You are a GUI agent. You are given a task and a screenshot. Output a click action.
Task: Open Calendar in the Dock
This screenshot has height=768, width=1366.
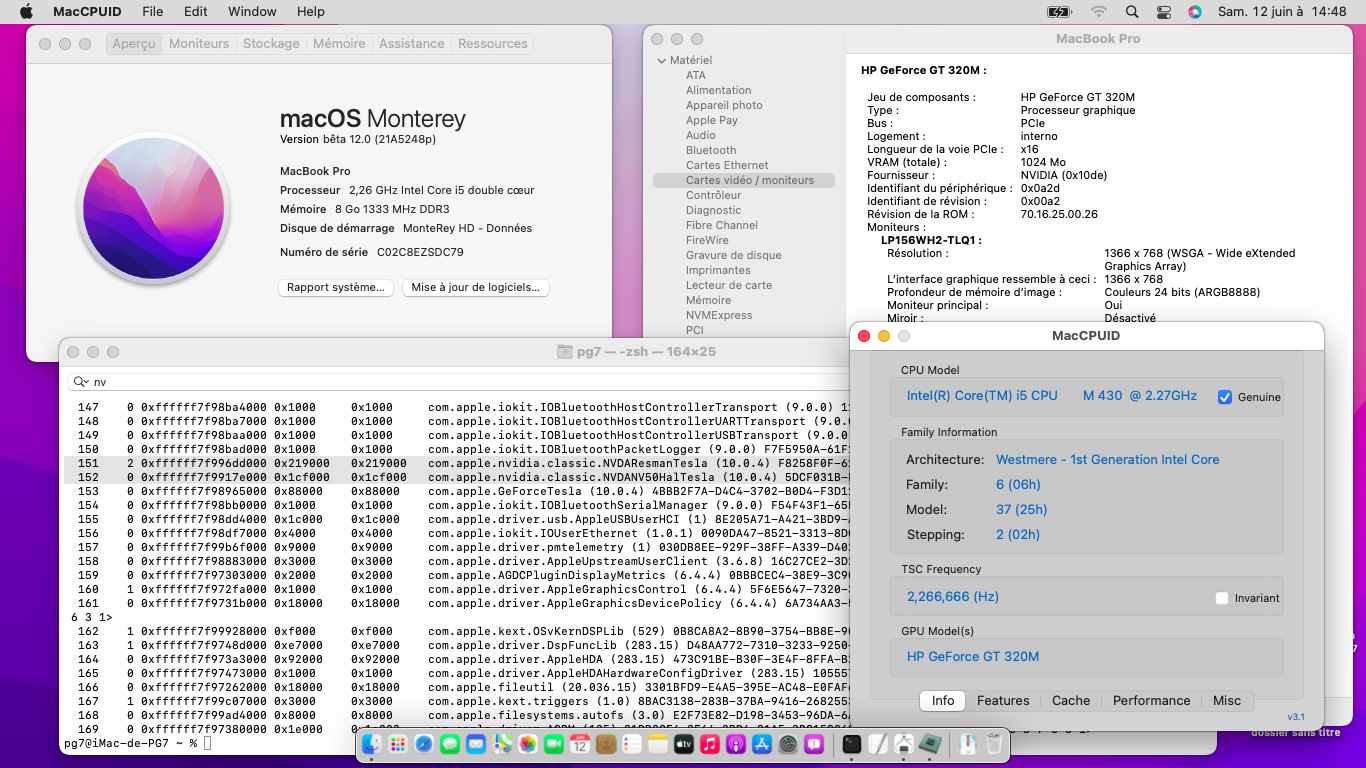pos(580,744)
